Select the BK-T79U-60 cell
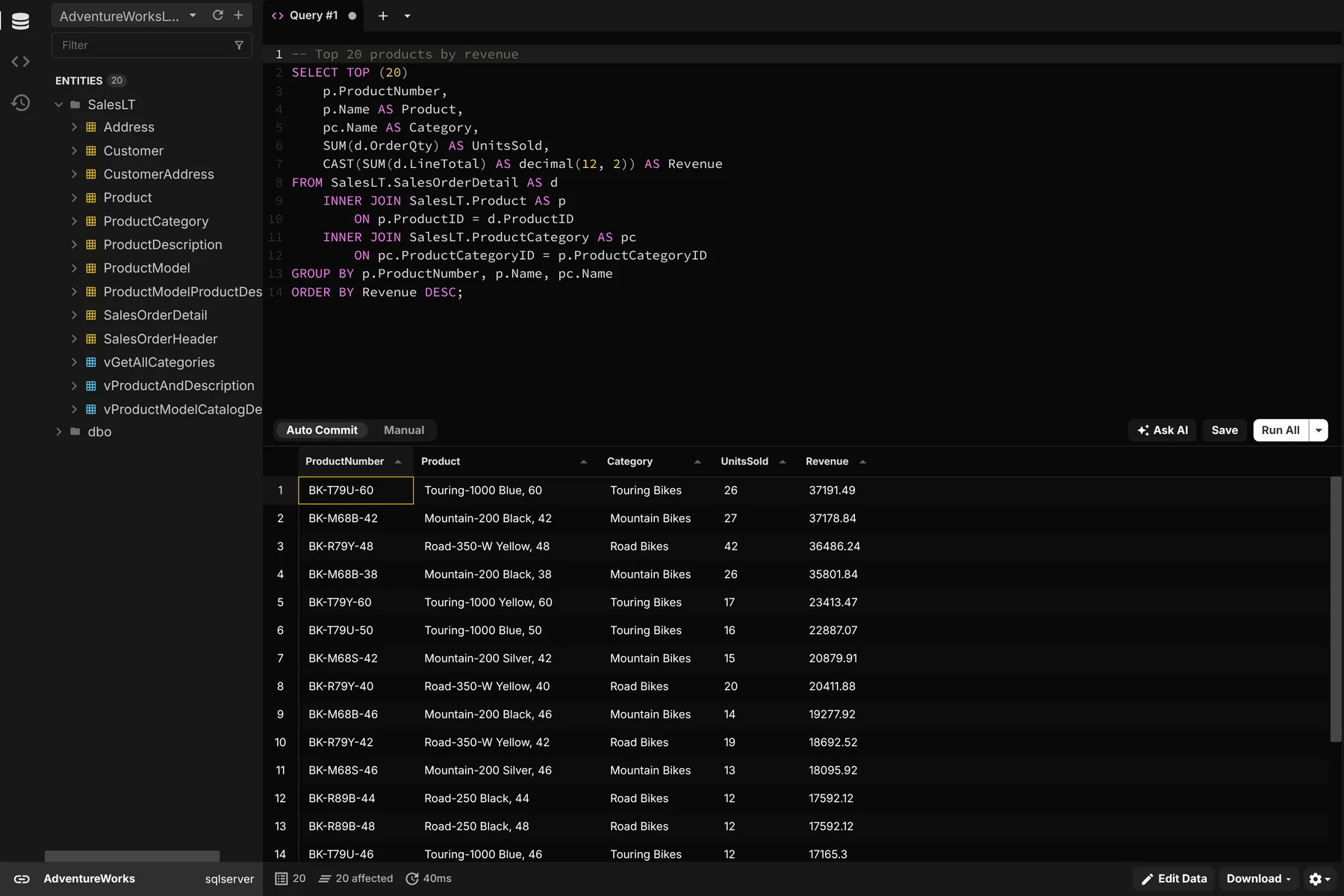The height and width of the screenshot is (896, 1344). (x=355, y=491)
